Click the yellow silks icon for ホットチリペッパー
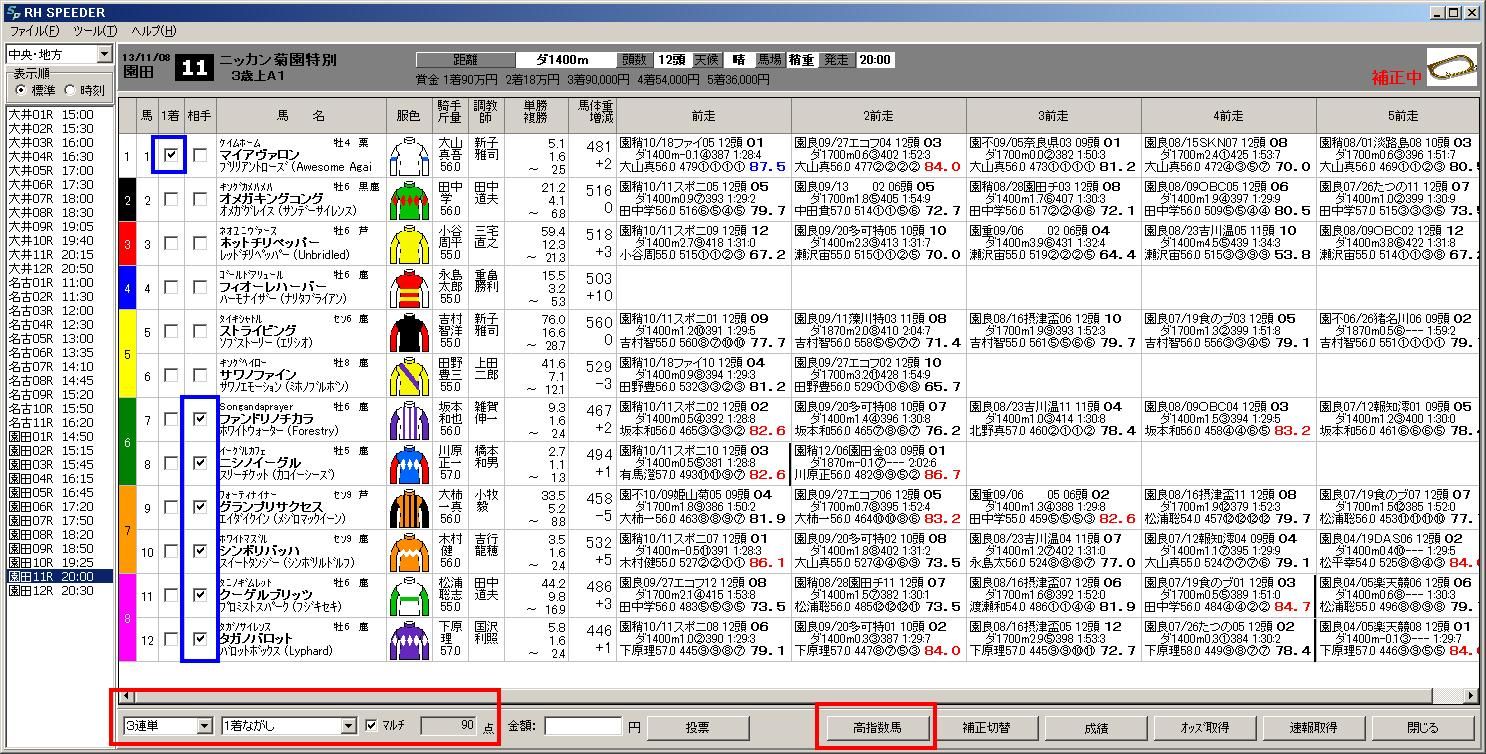 (x=409, y=244)
